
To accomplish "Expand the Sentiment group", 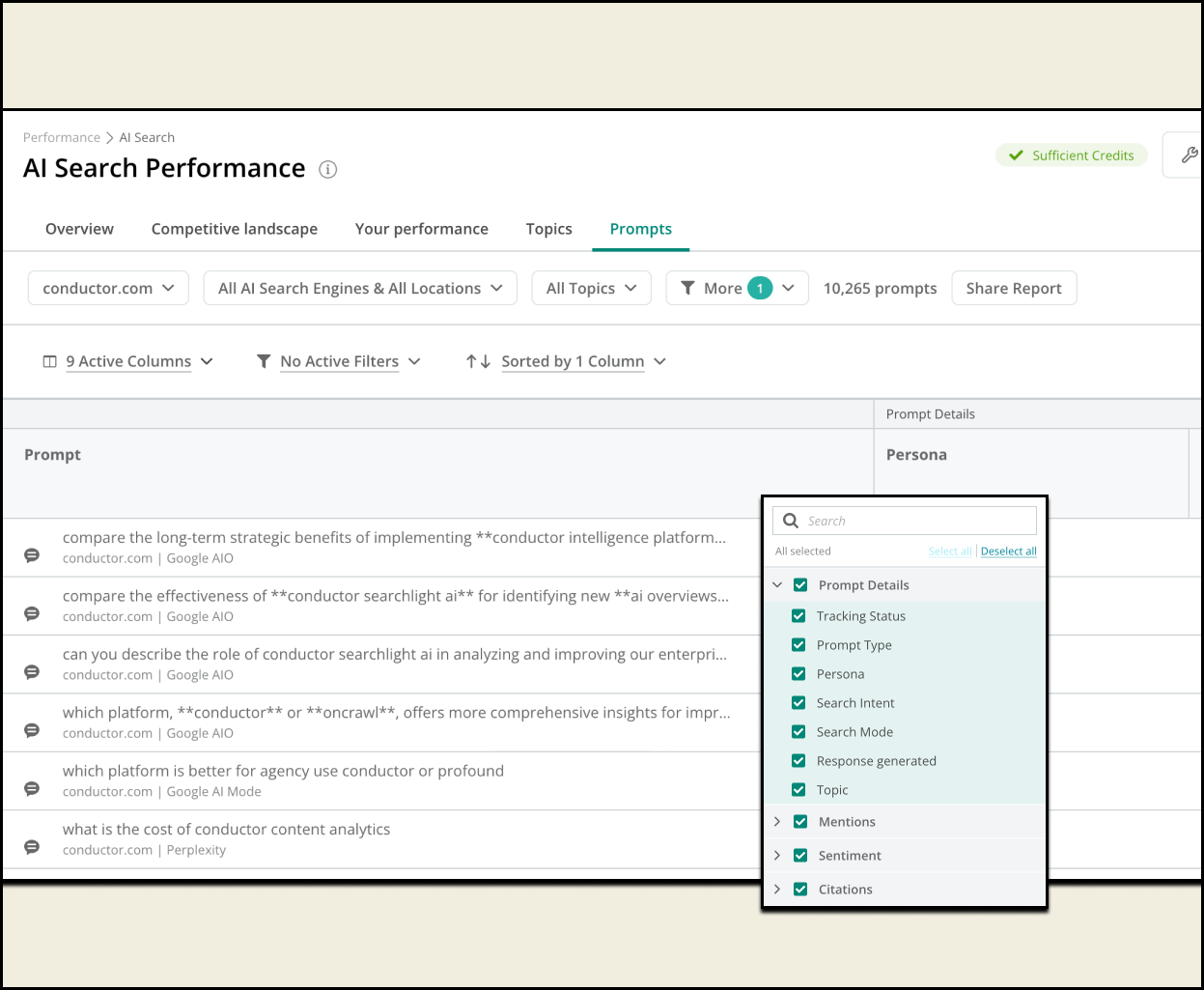I will (777, 856).
